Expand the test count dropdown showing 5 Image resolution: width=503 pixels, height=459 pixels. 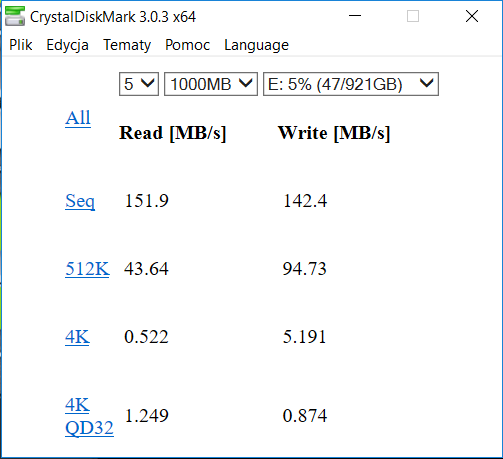coord(139,84)
